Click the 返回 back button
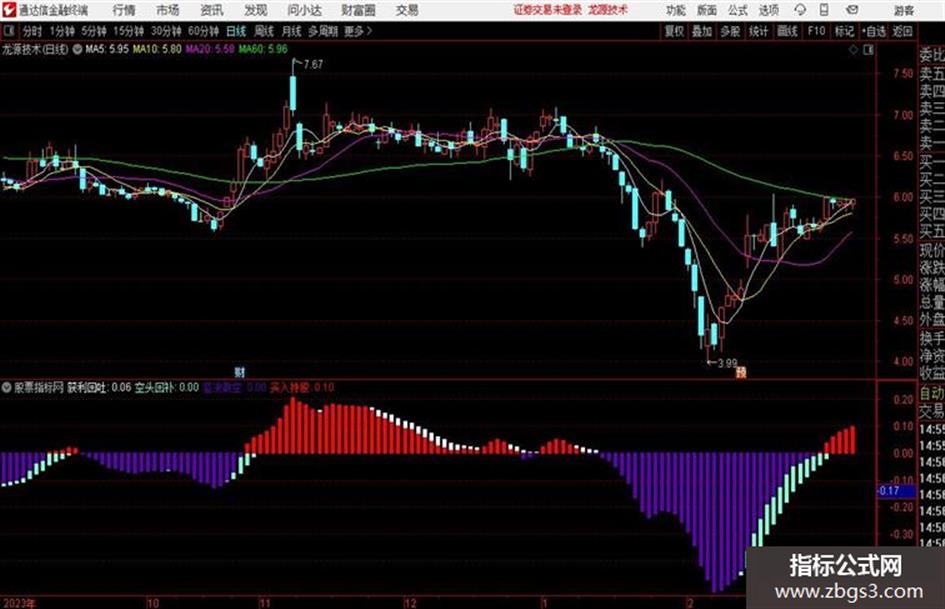Viewport: 945px width, 609px height. (902, 31)
